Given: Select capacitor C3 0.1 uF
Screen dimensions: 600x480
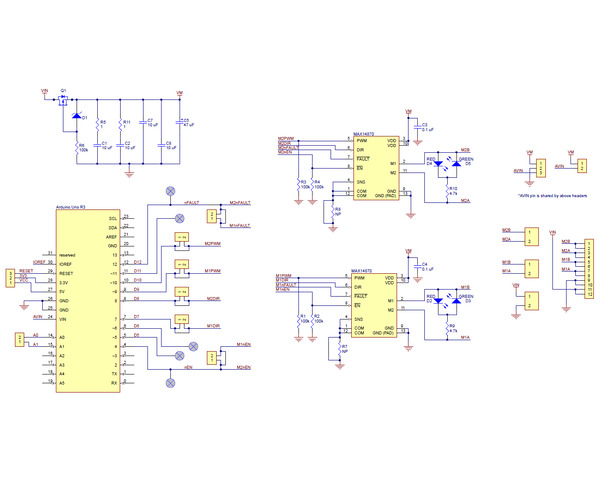Looking at the screenshot, I should [x=417, y=127].
